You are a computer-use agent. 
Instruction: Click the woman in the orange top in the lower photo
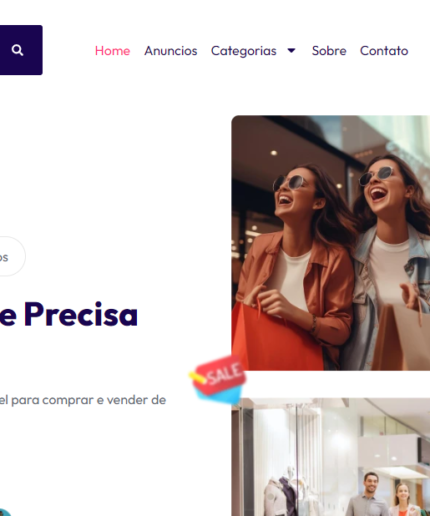403,500
